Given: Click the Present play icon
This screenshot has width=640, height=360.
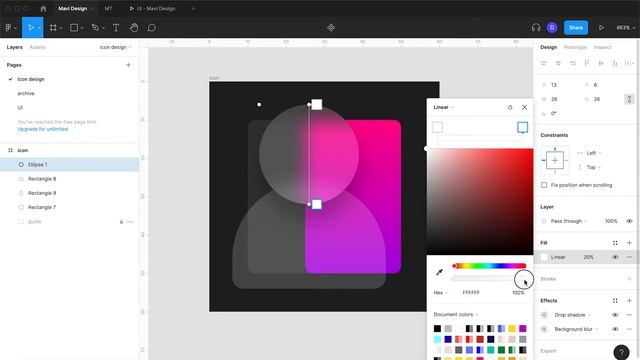Looking at the screenshot, I should [601, 28].
